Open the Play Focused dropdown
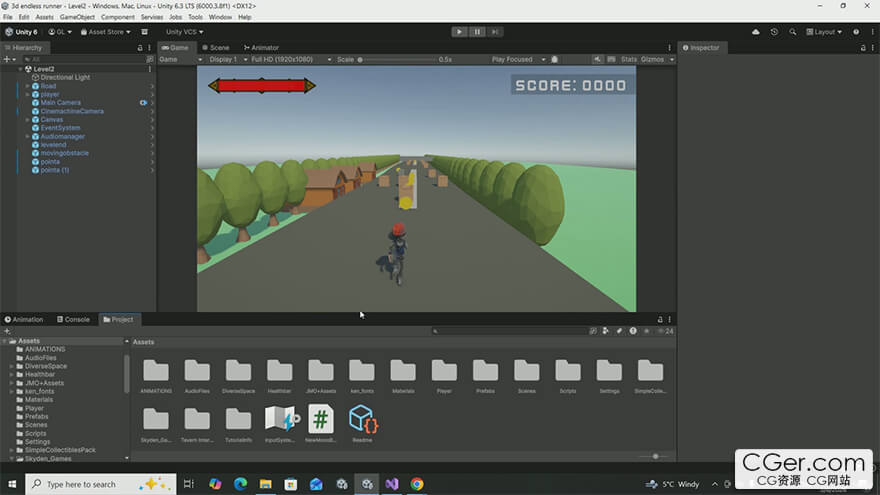 point(517,59)
